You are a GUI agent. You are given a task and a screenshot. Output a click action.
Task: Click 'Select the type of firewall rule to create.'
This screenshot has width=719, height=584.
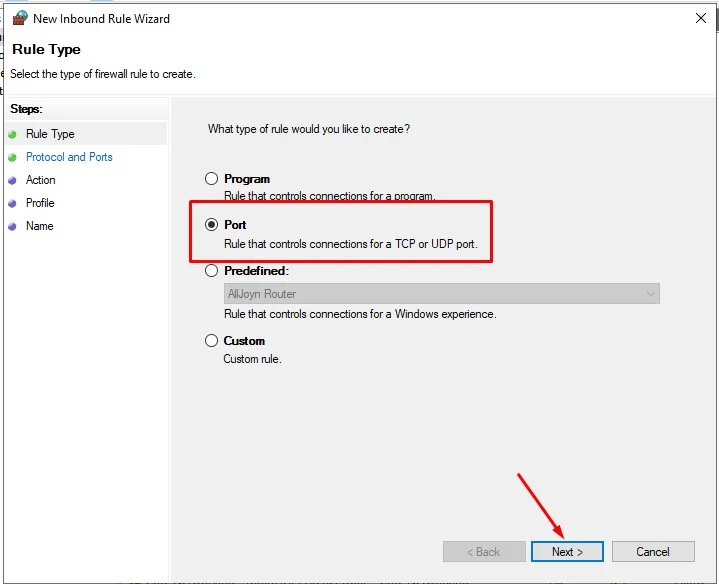(x=103, y=74)
